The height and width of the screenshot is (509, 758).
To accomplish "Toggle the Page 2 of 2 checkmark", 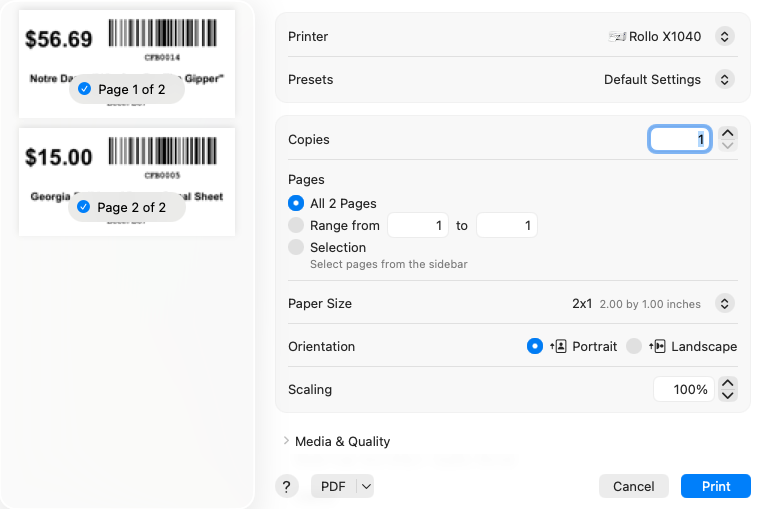I will [x=84, y=207].
